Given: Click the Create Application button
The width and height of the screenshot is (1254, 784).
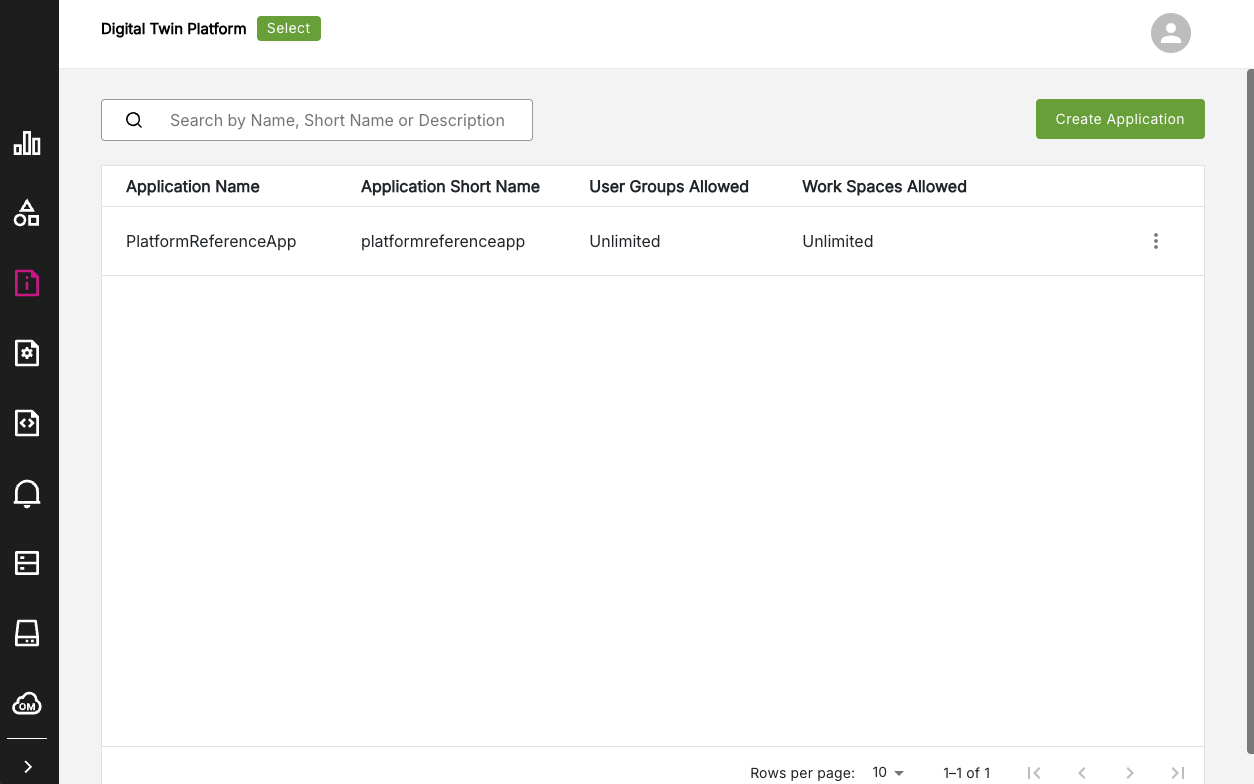Looking at the screenshot, I should pos(1119,119).
